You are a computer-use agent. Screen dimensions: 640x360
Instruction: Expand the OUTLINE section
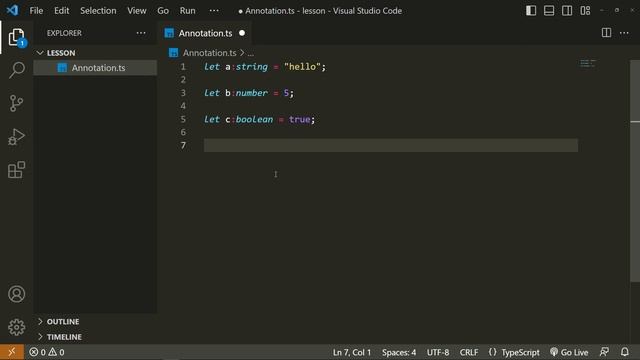point(63,322)
